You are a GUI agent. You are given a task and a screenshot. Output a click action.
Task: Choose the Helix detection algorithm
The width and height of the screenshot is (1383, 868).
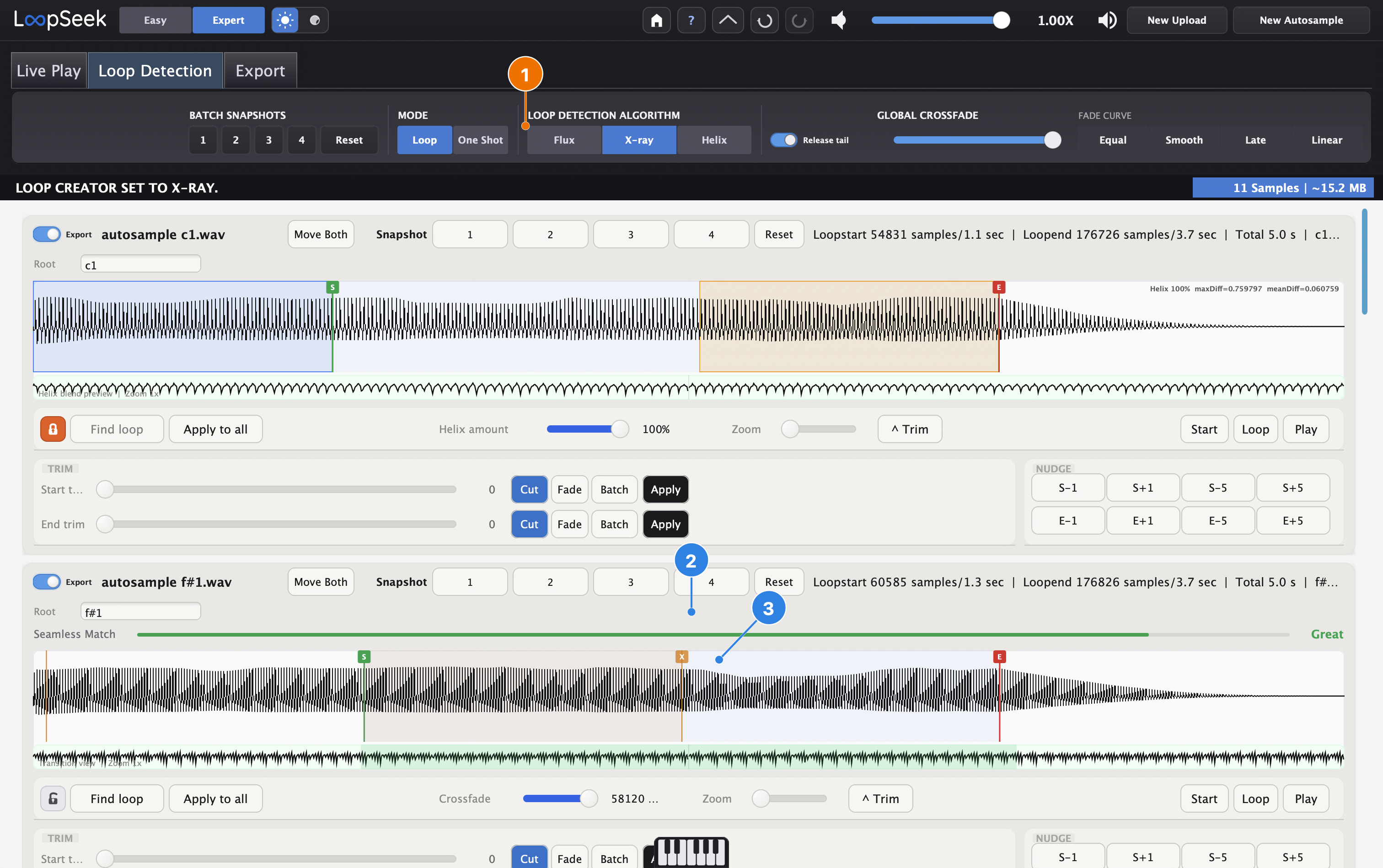point(713,139)
